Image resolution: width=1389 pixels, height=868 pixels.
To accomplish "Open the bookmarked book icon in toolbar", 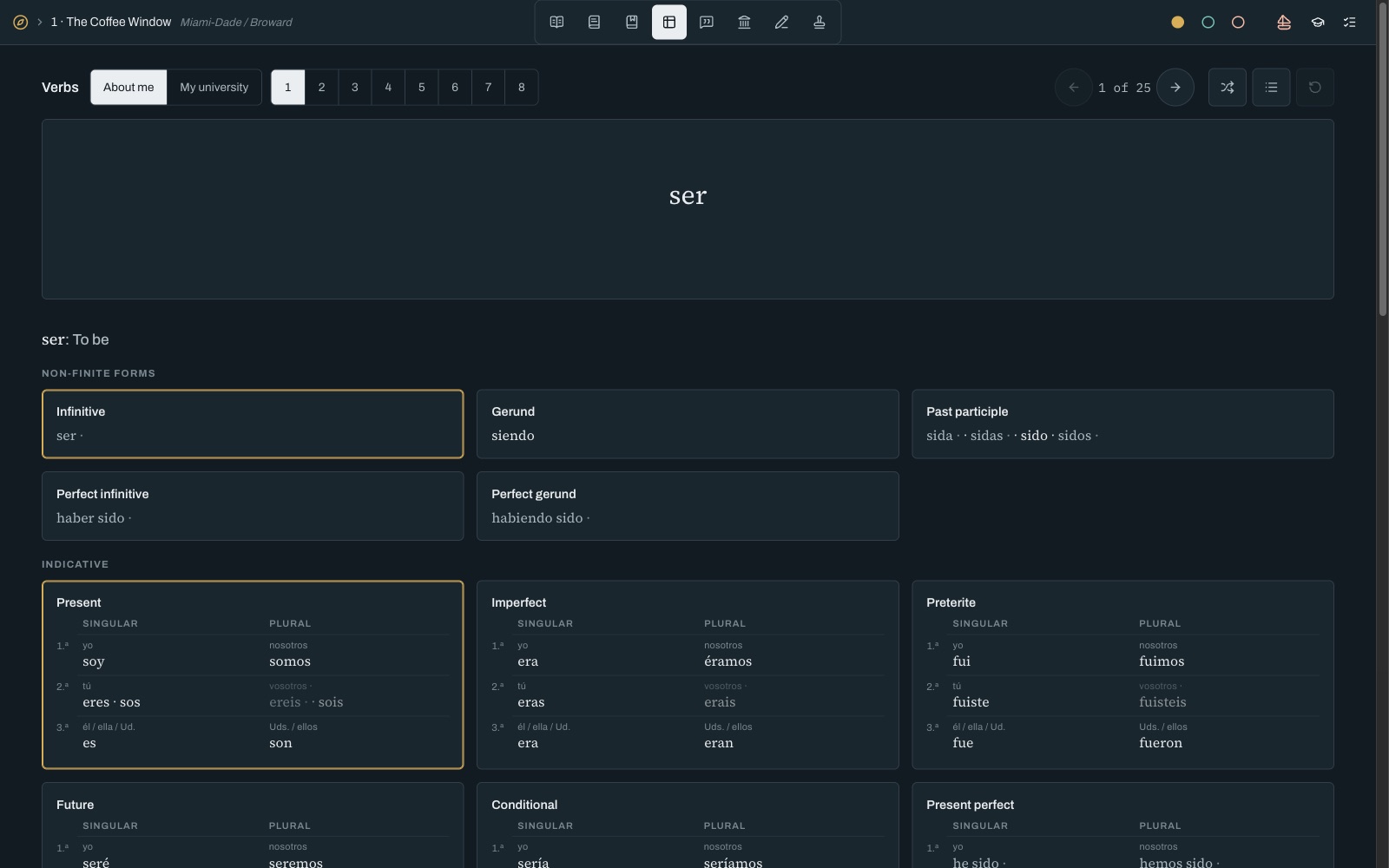I will point(632,22).
